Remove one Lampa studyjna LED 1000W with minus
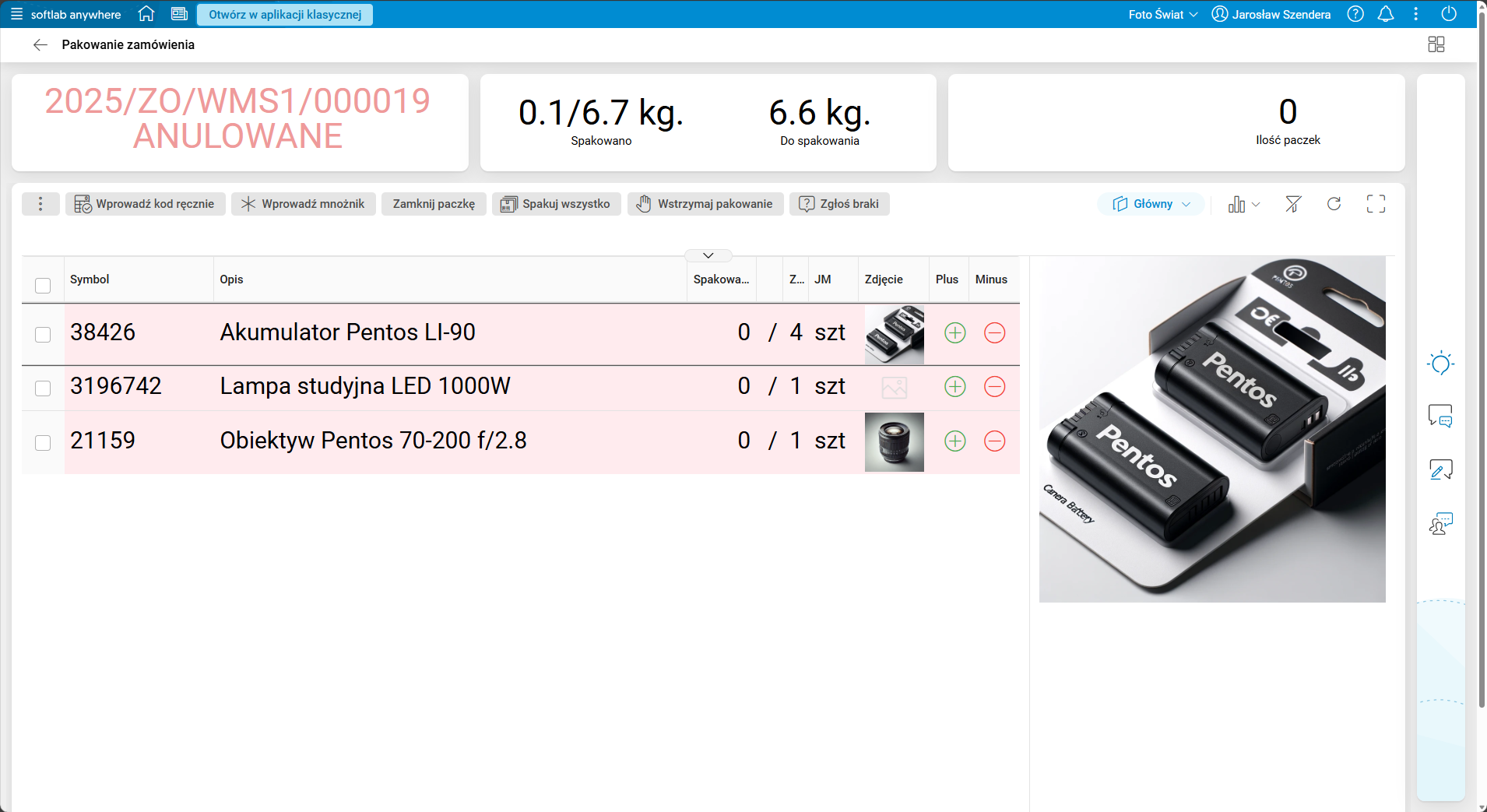This screenshot has width=1487, height=812. pyautogui.click(x=994, y=387)
